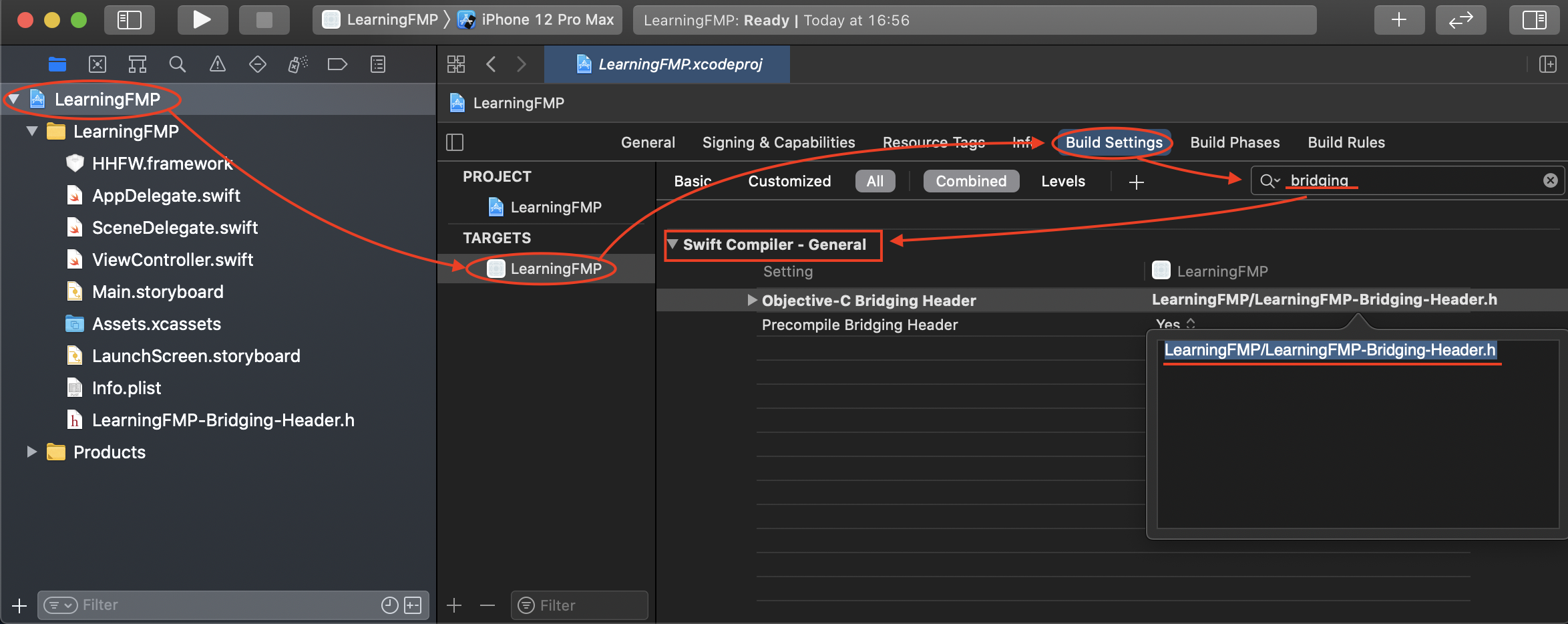Select the LearningFMP.xcodeproj editor tab
Viewport: 1568px width, 624px height.
(667, 64)
